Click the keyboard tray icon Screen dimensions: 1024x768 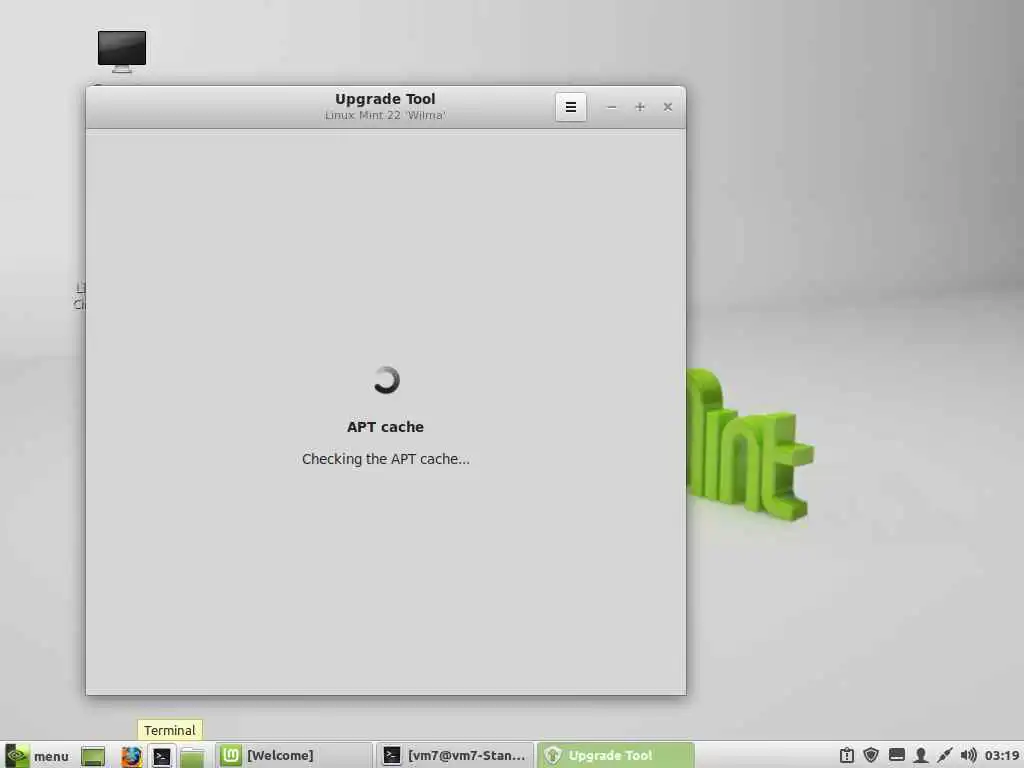[897, 756]
